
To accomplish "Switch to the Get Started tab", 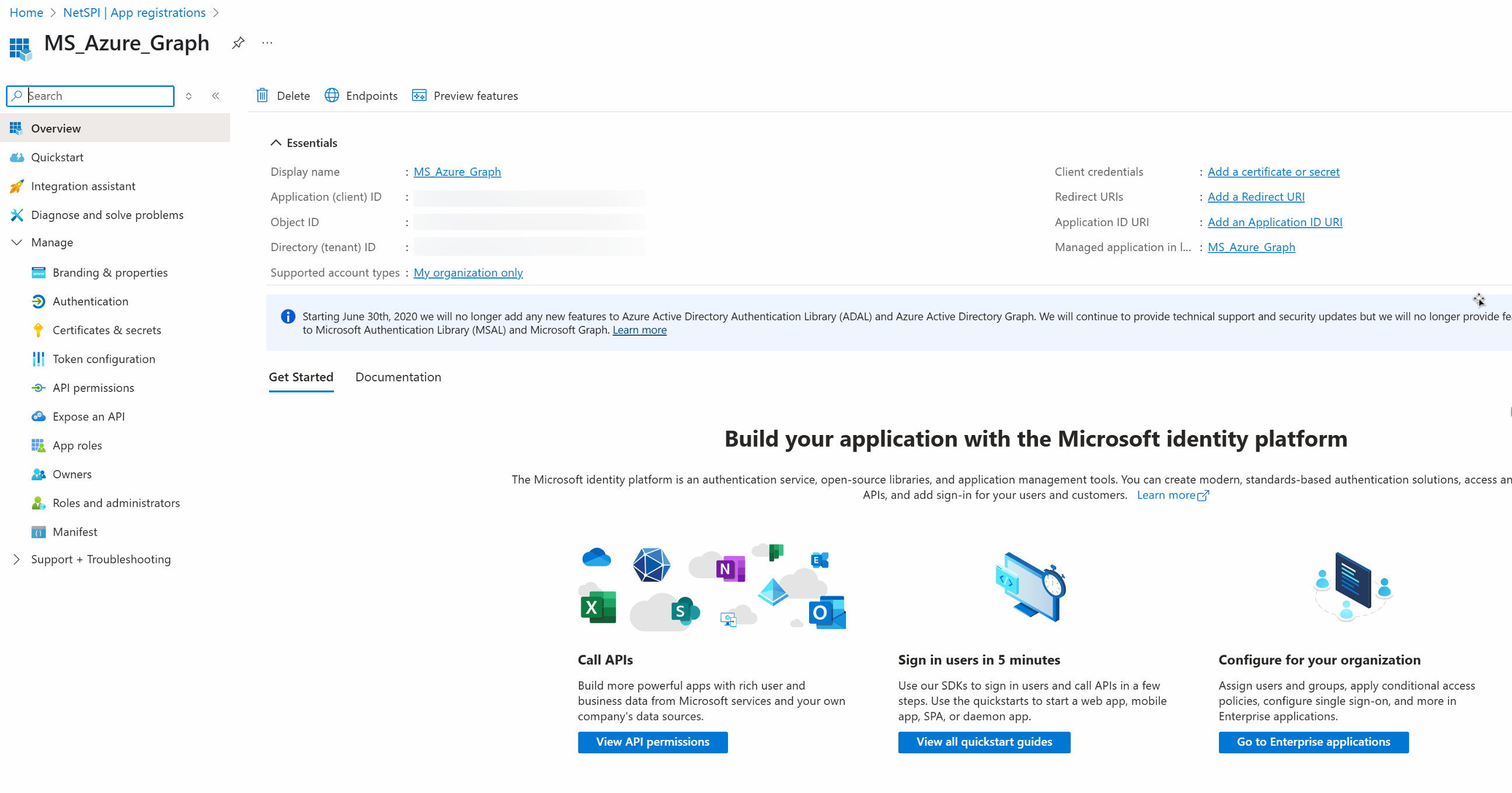I will click(301, 377).
